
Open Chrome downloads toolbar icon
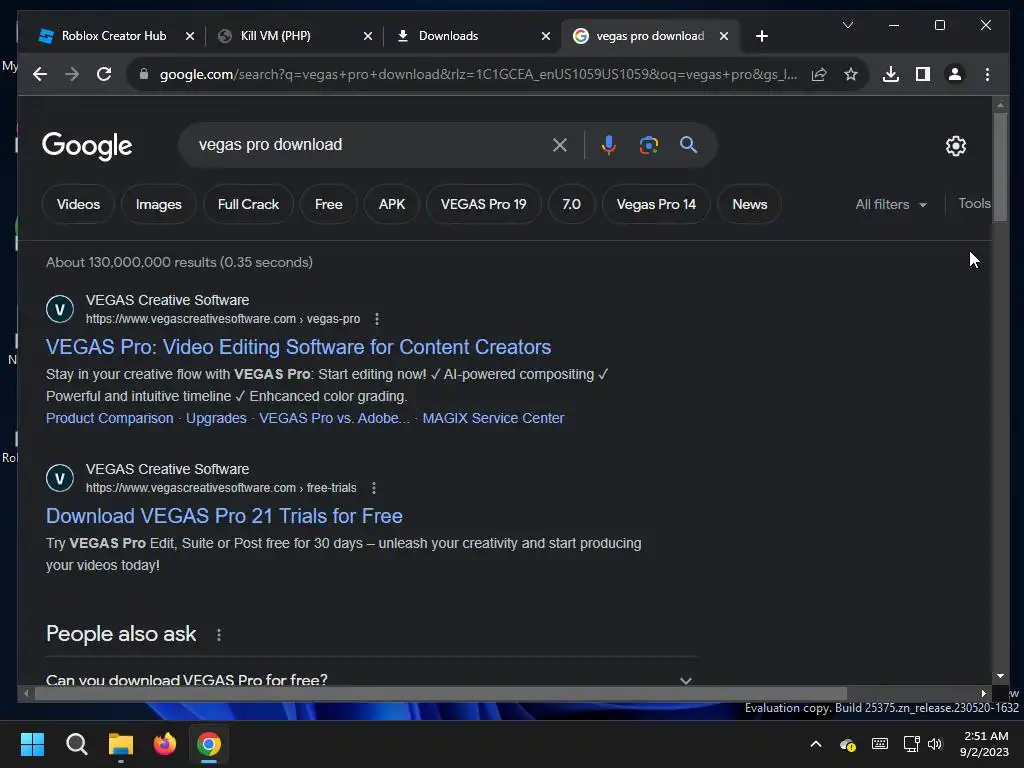[891, 74]
